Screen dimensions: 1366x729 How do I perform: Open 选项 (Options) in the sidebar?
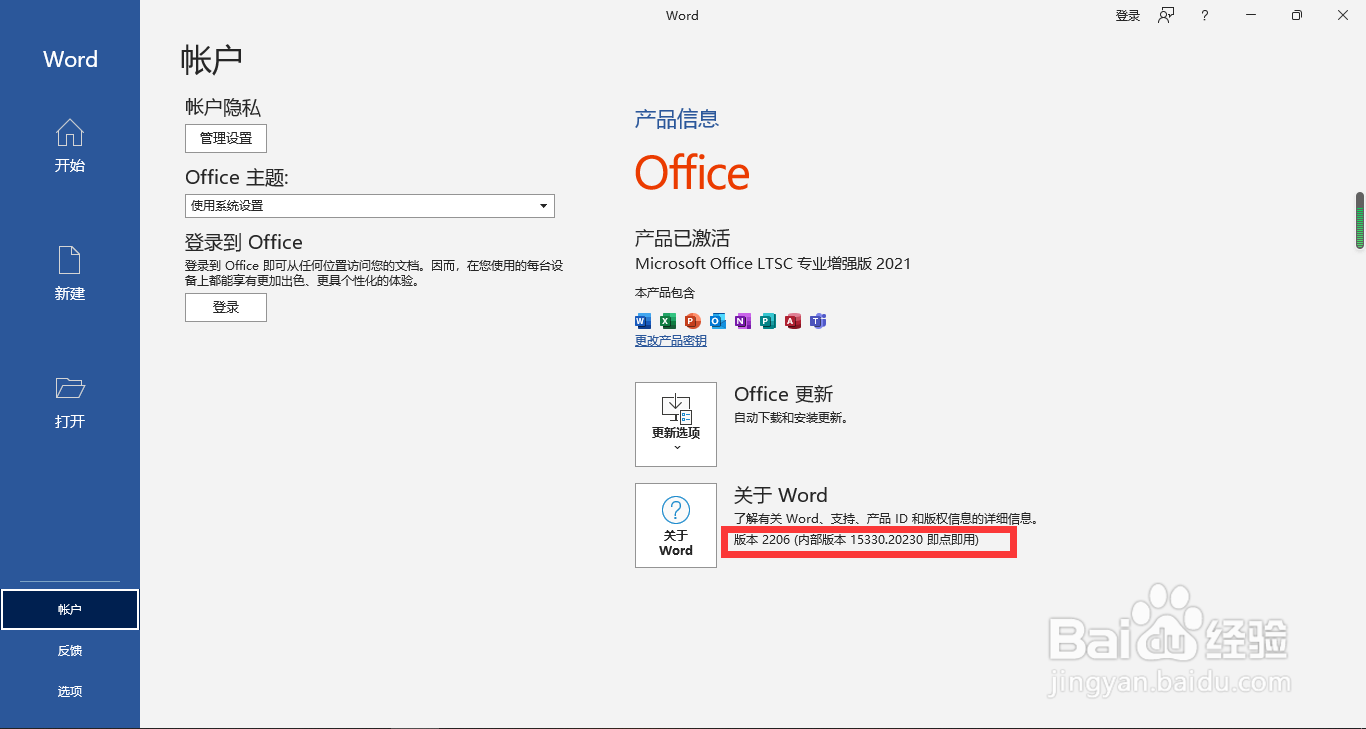tap(70, 692)
